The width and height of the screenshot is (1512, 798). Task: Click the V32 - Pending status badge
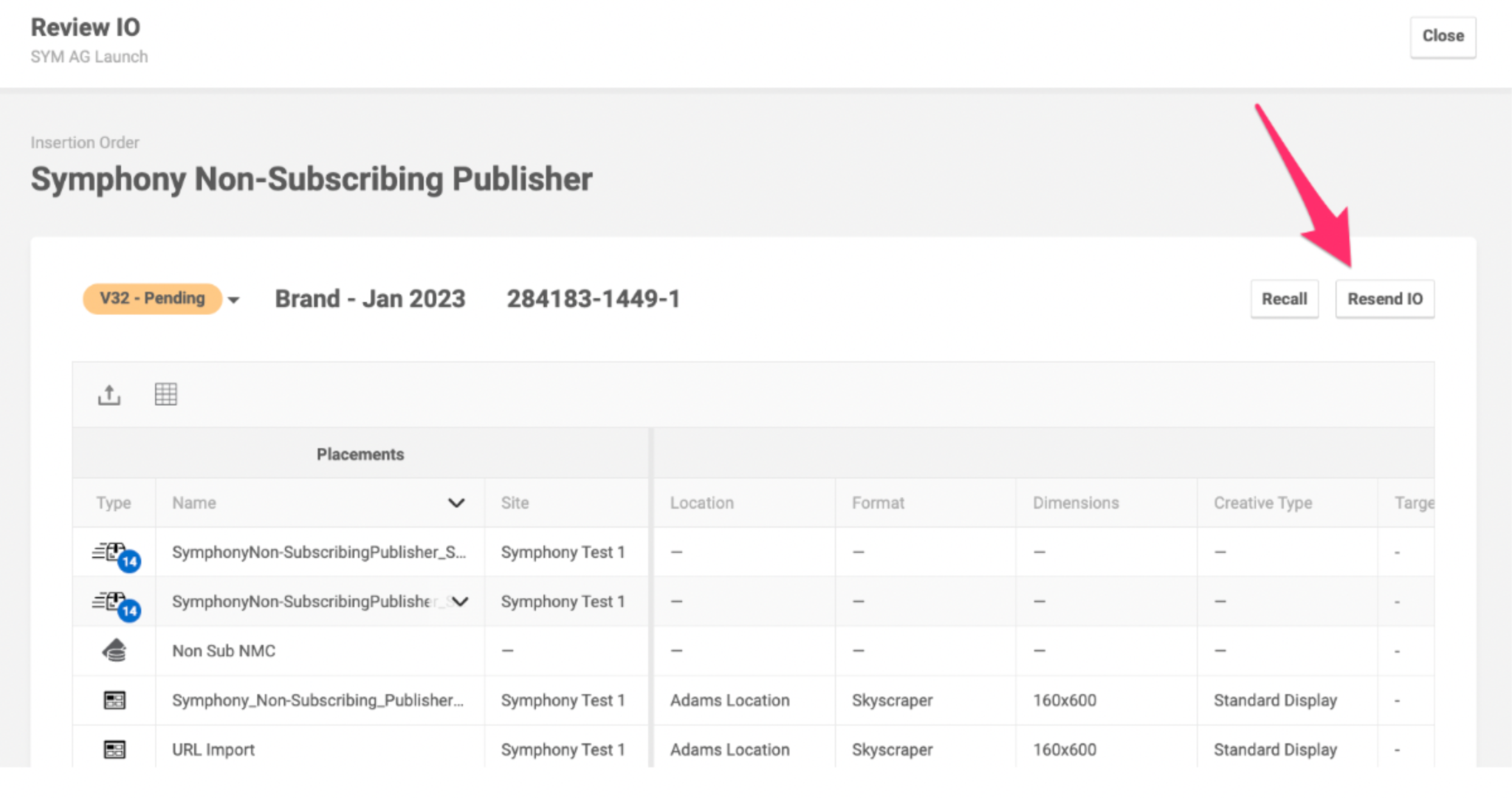(152, 298)
